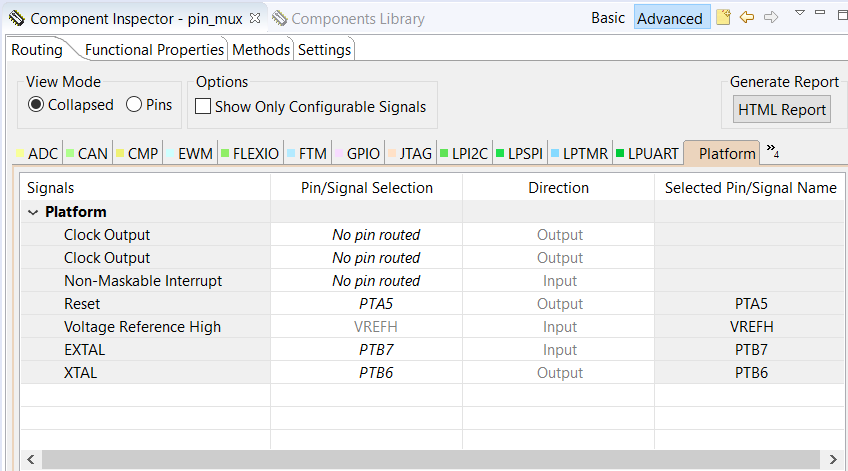Open the view menu triangle
The height and width of the screenshot is (471, 848).
pos(800,14)
